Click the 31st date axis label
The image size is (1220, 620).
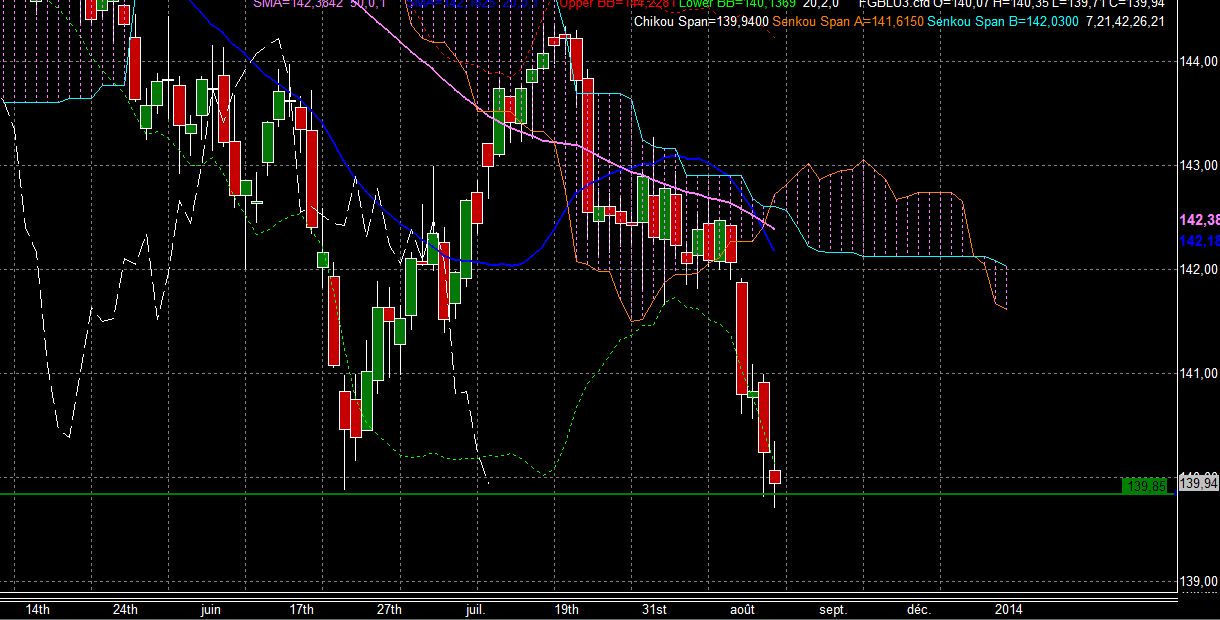pyautogui.click(x=654, y=609)
